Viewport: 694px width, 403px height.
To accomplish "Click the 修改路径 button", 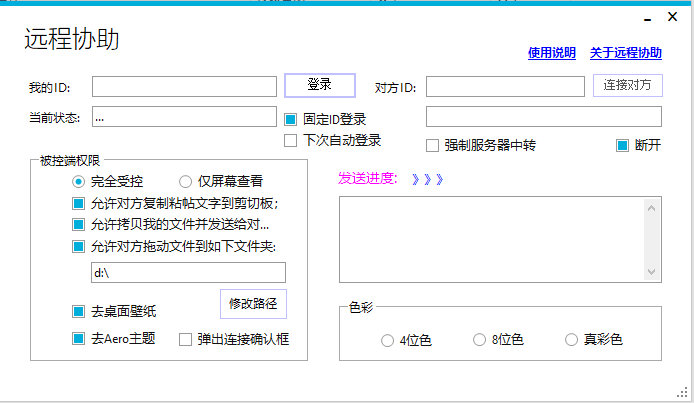I will [x=253, y=303].
